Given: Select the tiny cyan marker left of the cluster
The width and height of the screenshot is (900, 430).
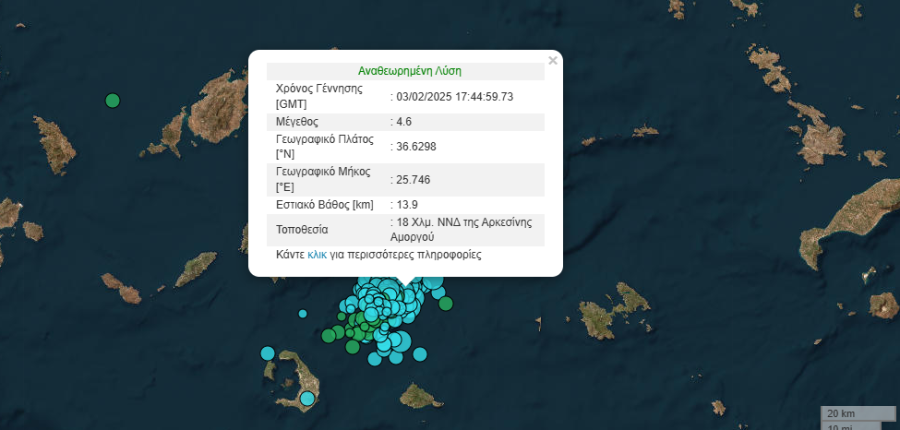Looking at the screenshot, I should (302, 314).
